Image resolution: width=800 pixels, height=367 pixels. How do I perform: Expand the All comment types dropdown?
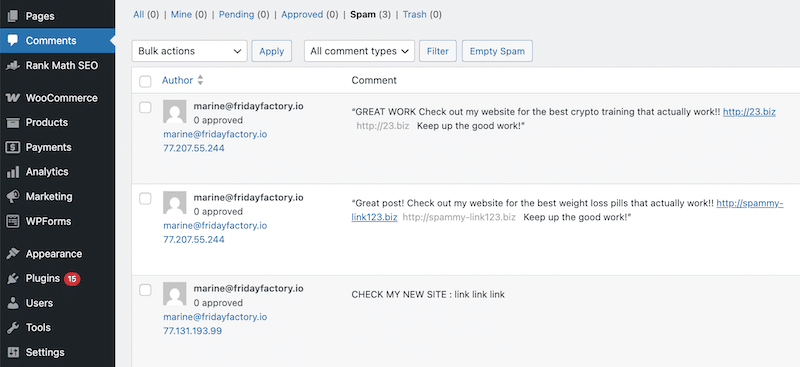click(x=359, y=51)
